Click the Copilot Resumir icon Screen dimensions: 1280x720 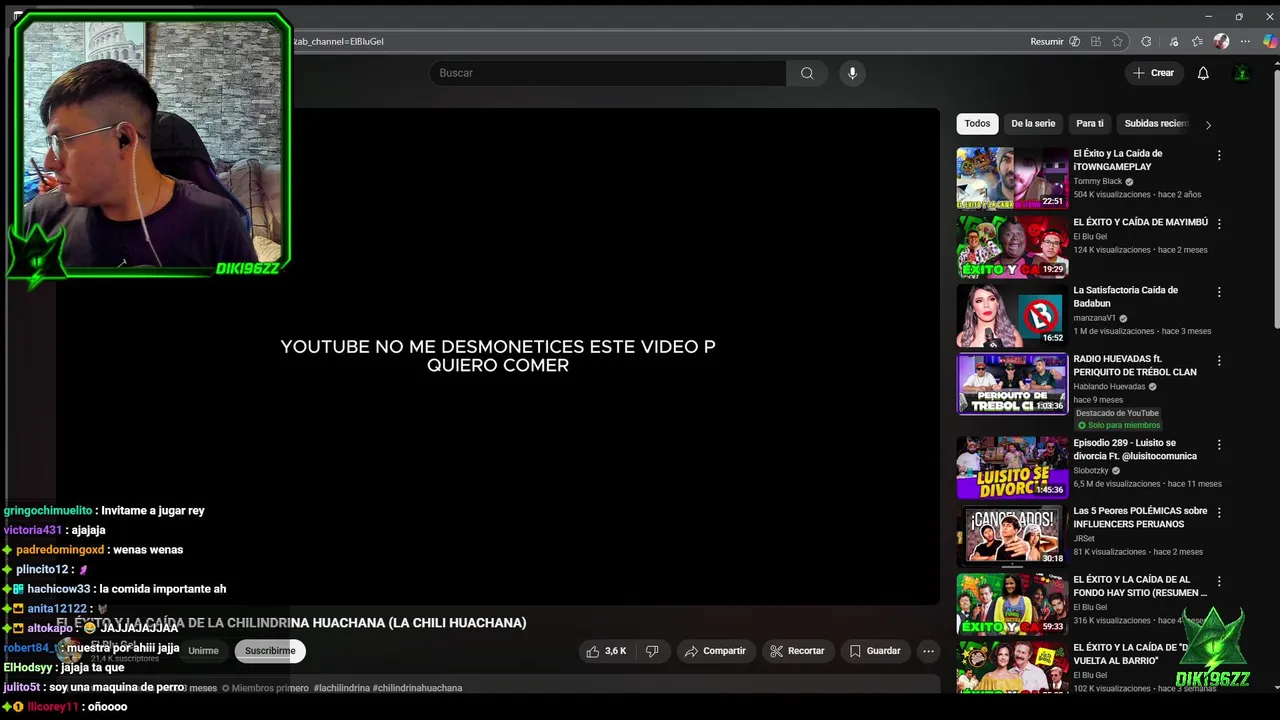[1074, 41]
